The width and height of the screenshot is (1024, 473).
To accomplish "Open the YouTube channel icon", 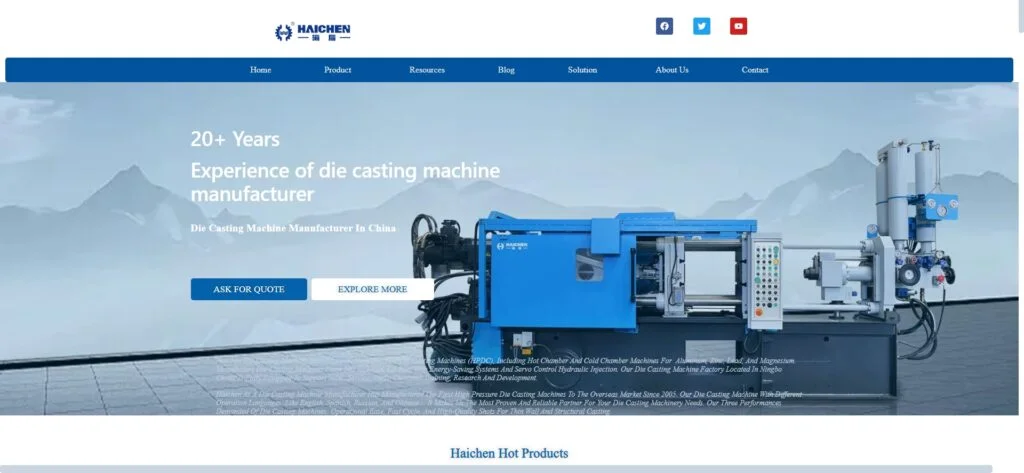I will (738, 27).
